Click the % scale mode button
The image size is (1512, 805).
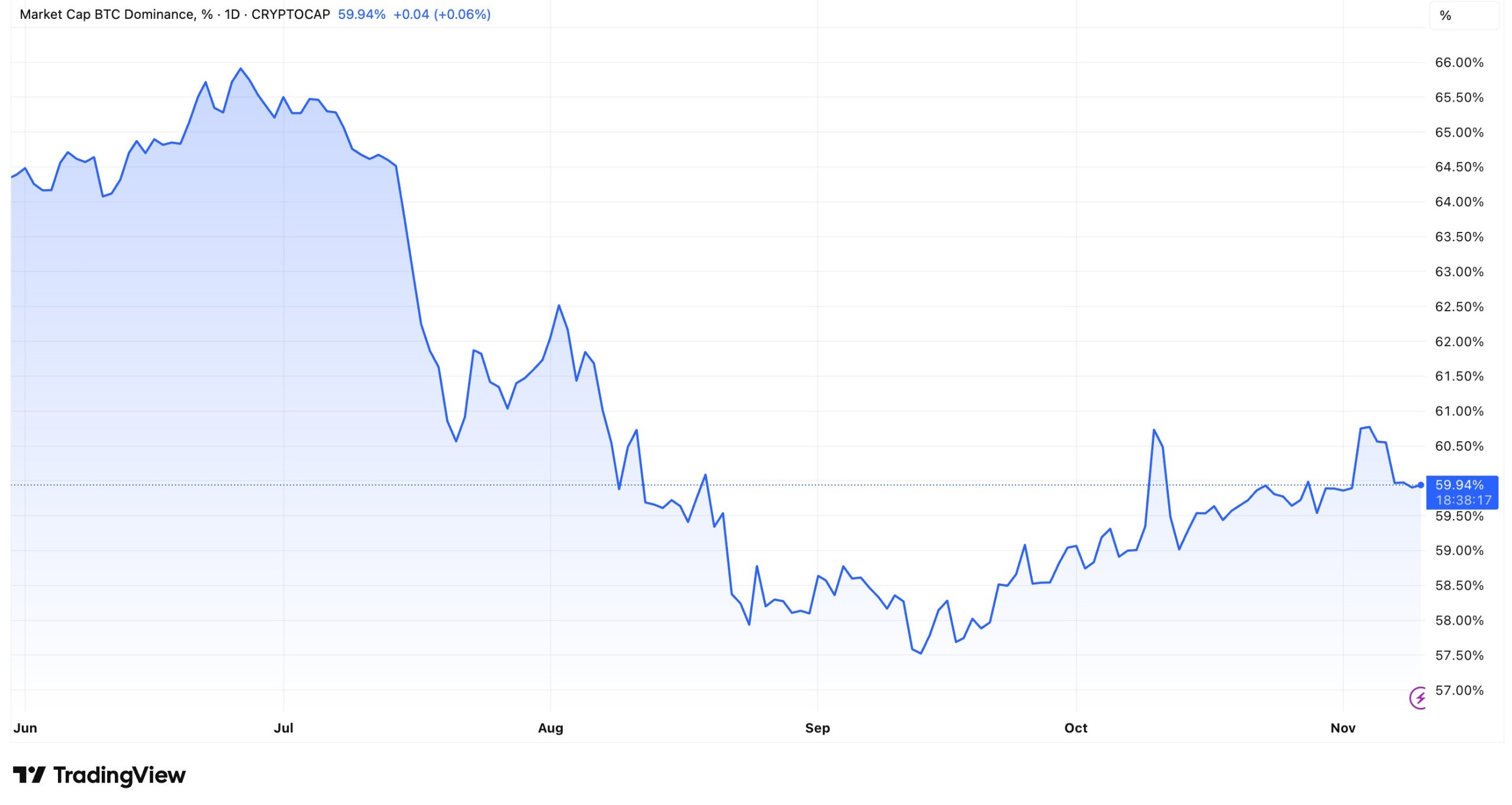coord(1463,15)
